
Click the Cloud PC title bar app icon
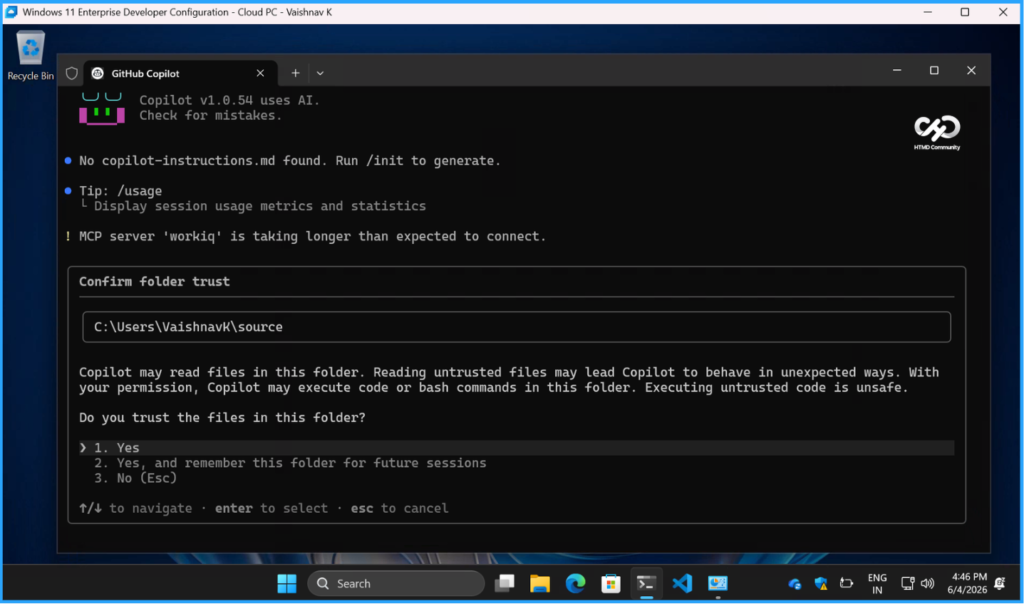click(x=12, y=12)
